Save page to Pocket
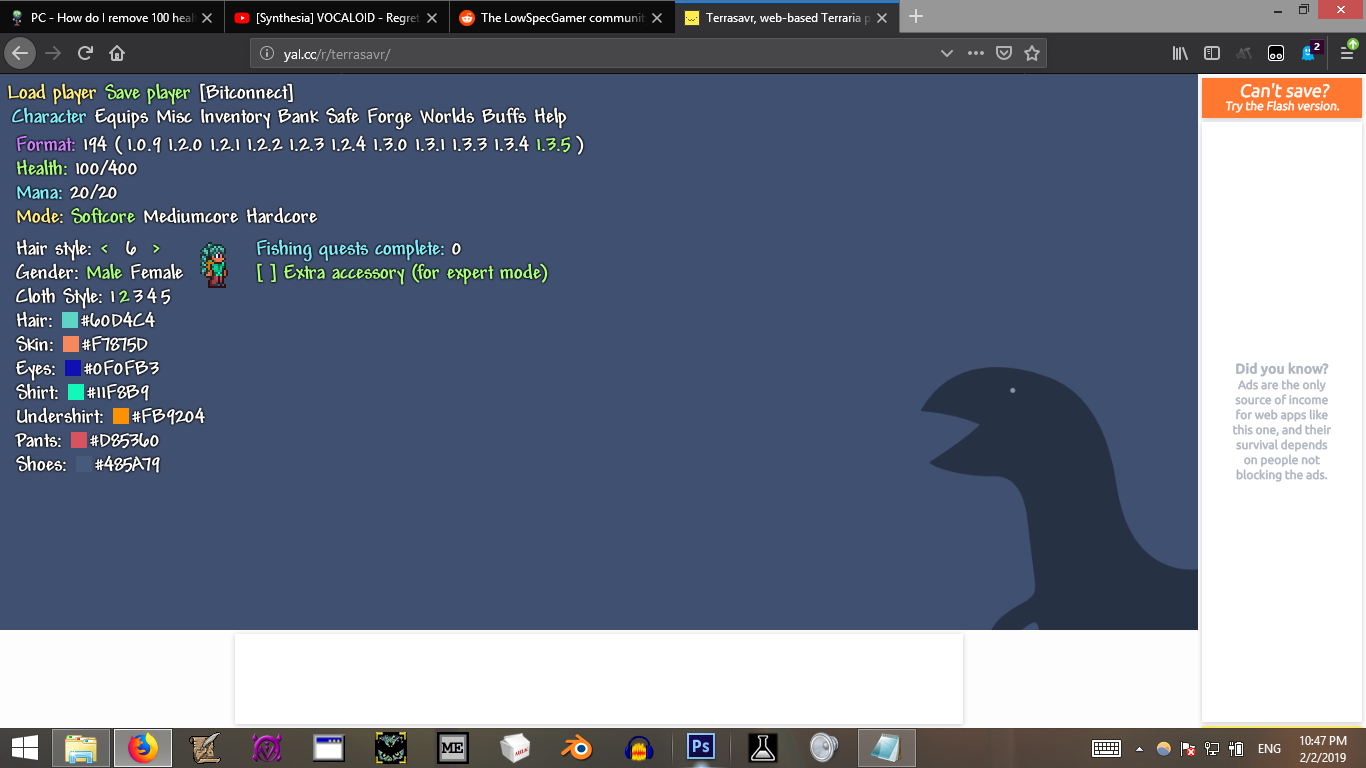Viewport: 1366px width, 768px height. click(x=1004, y=54)
